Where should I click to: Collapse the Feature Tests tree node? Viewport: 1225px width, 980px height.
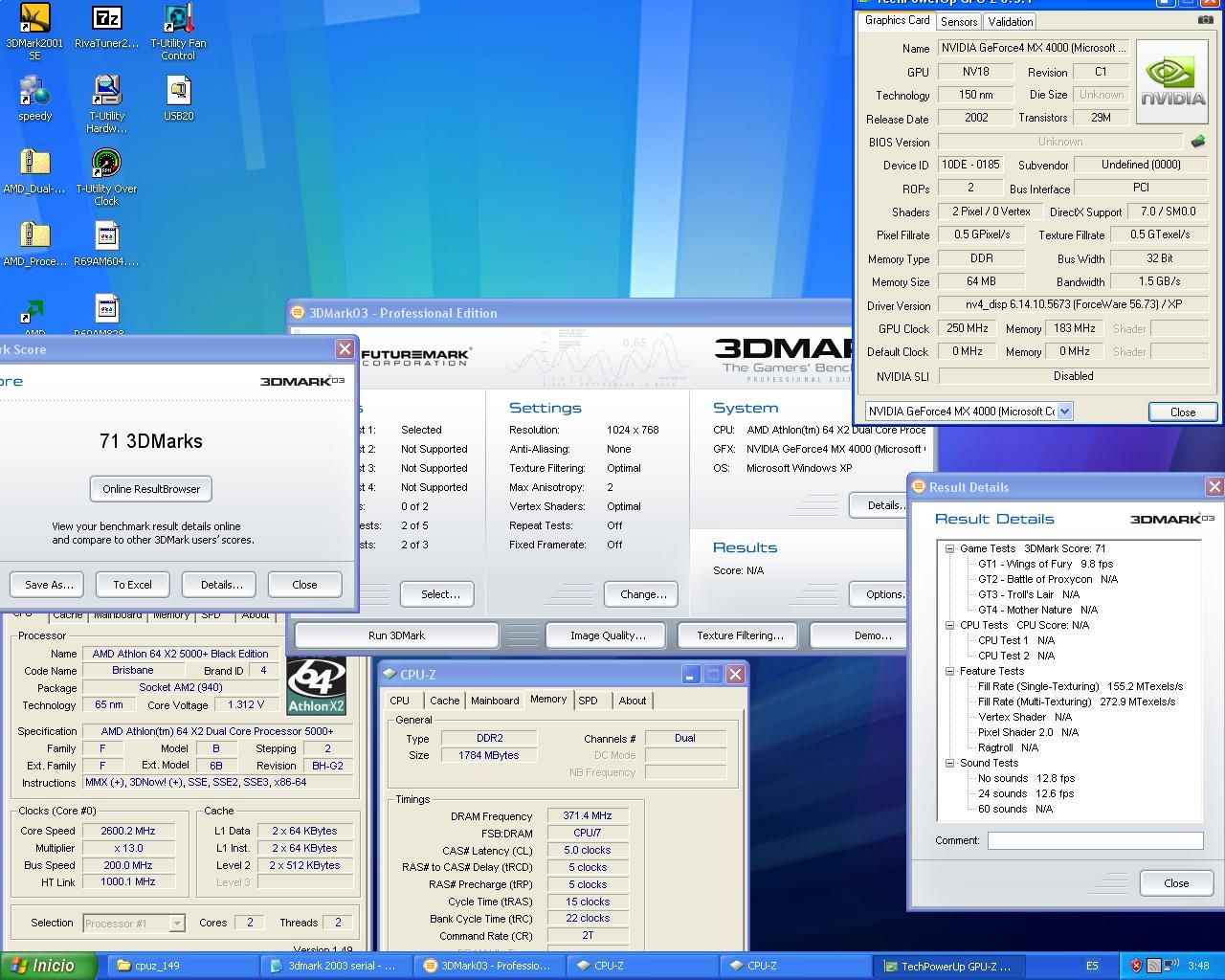(x=949, y=671)
